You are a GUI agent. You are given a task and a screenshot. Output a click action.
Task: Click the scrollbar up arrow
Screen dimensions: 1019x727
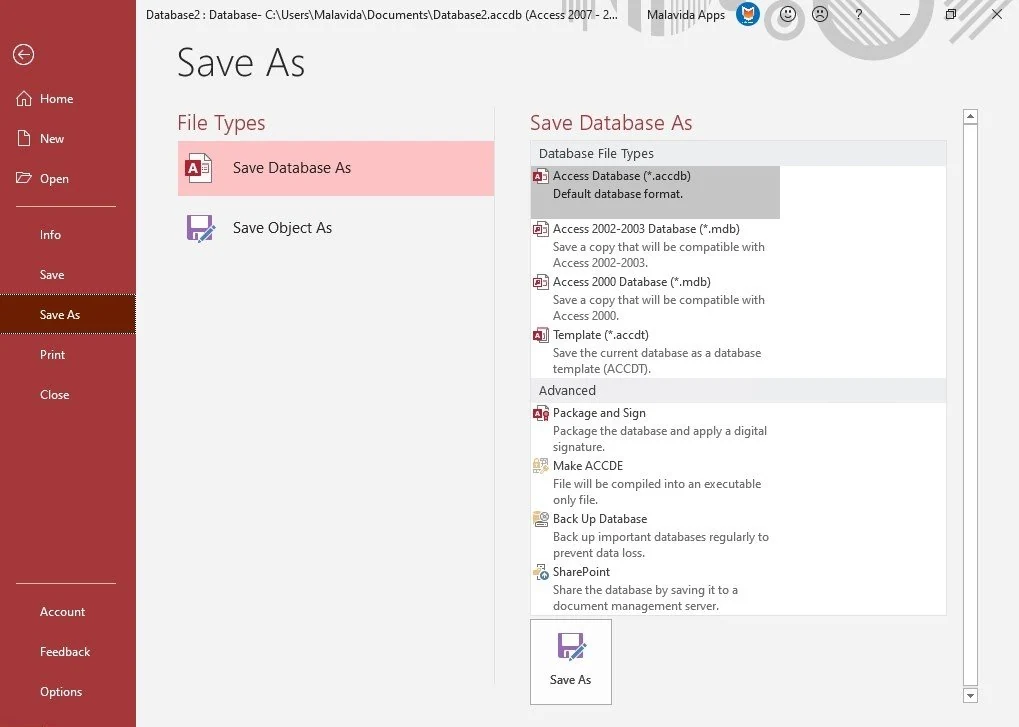click(x=970, y=117)
